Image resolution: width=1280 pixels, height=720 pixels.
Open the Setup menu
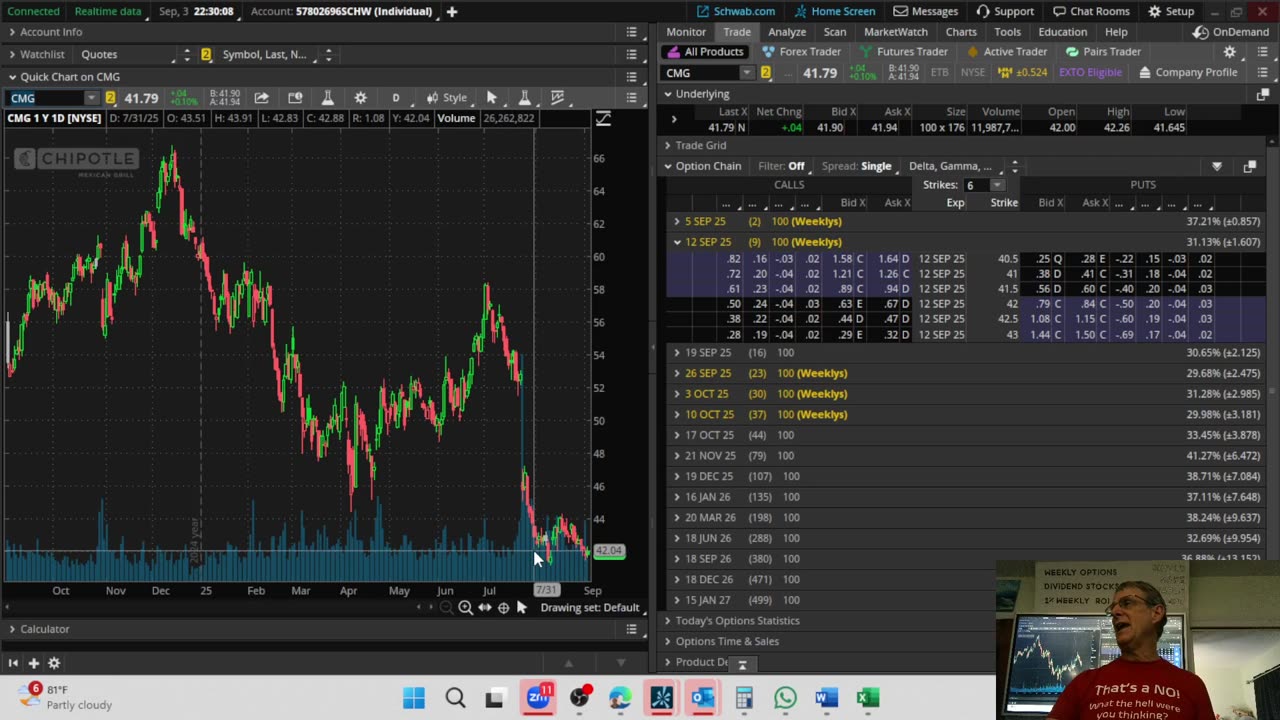click(1171, 12)
